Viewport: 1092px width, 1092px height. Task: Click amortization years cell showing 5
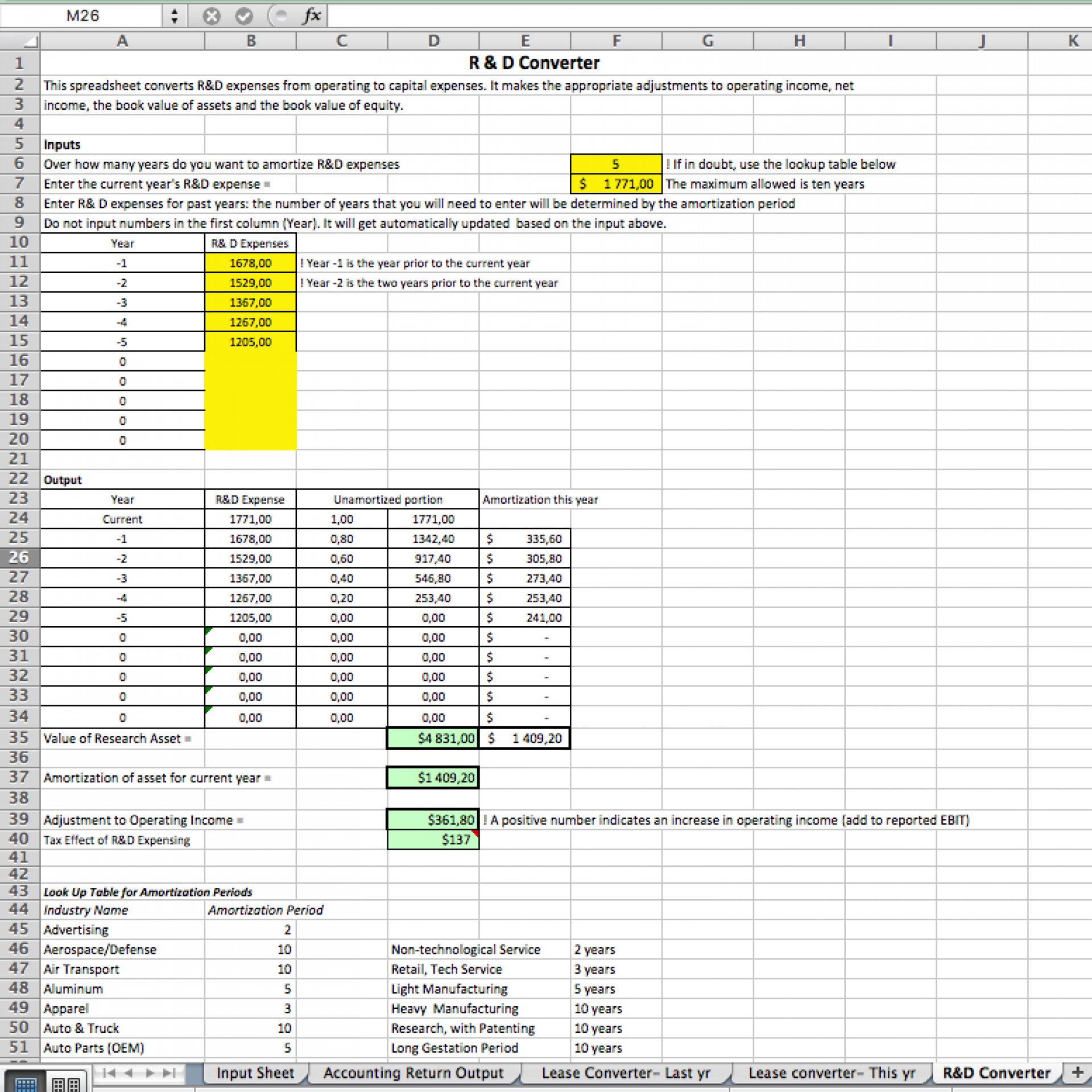[x=616, y=164]
